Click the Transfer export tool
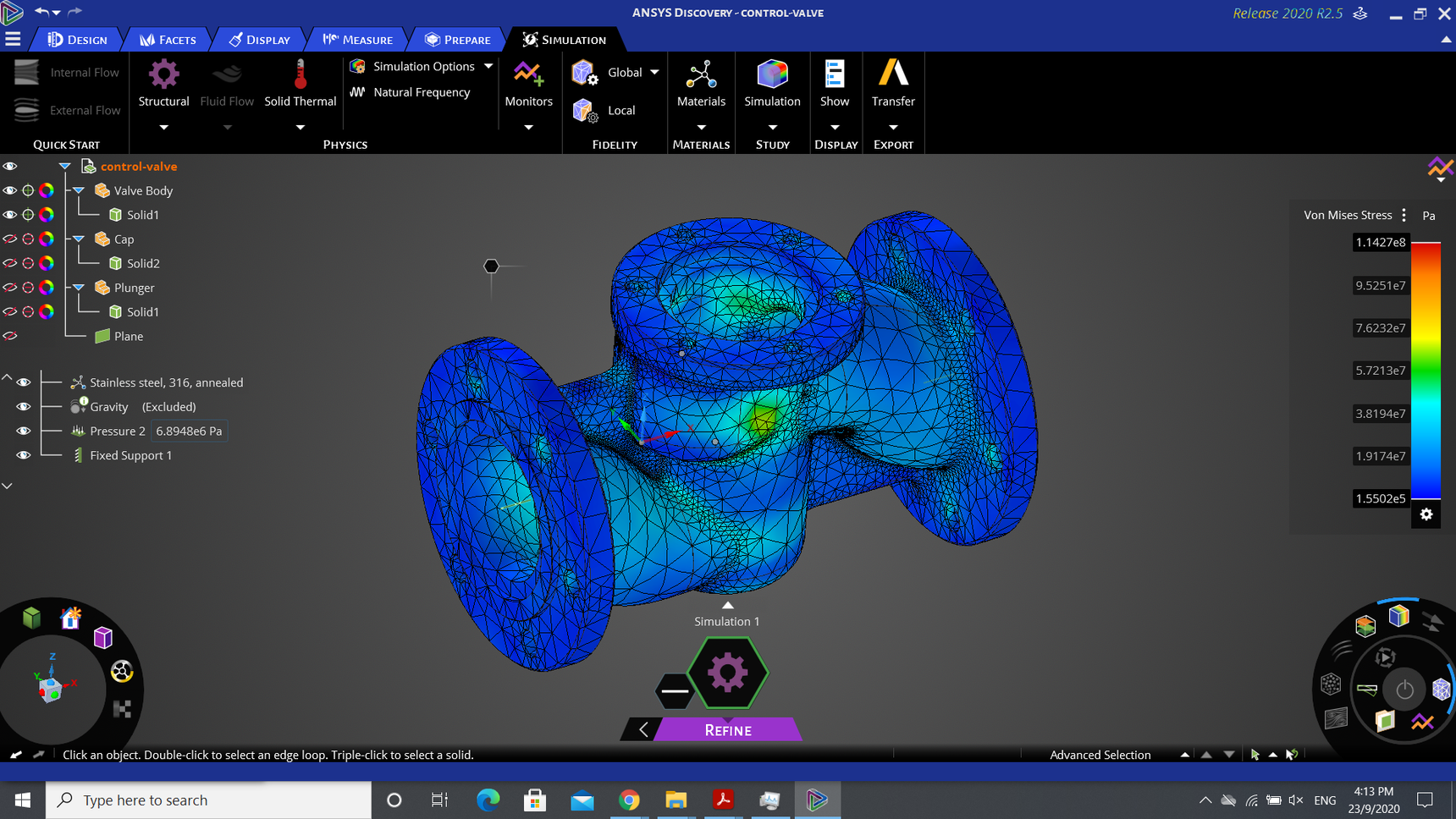The image size is (1456, 819). (x=893, y=83)
